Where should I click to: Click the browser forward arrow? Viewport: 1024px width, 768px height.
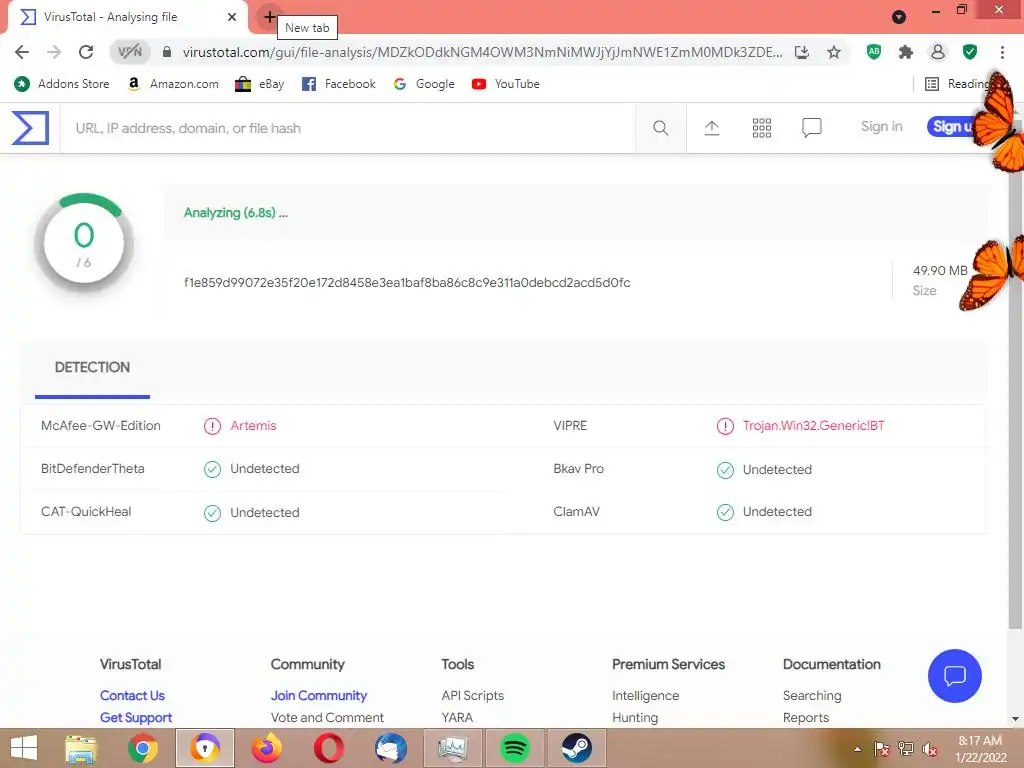54,52
